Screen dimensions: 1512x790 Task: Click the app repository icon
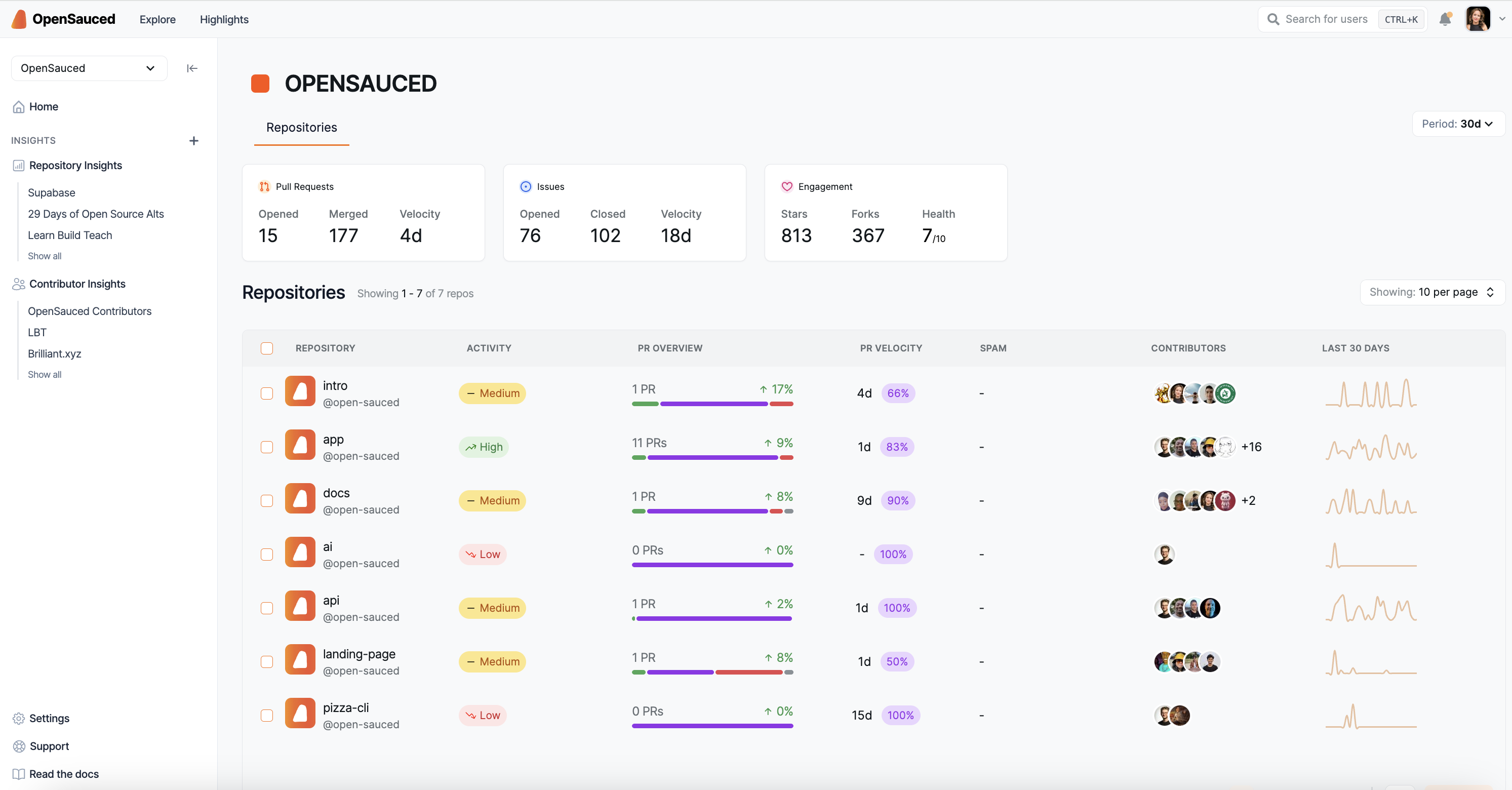pos(300,446)
